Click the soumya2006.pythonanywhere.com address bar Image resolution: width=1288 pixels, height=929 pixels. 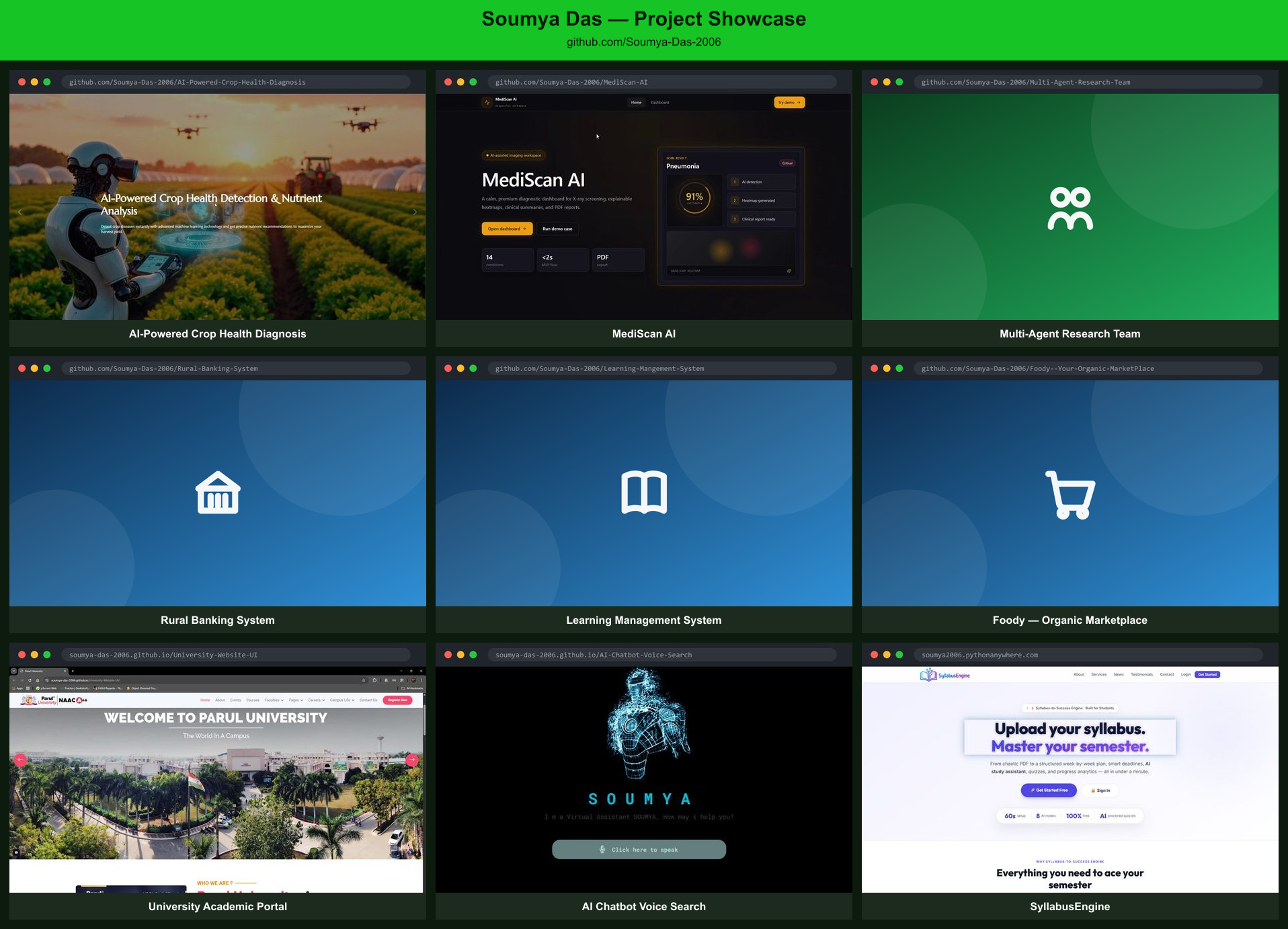(1088, 655)
